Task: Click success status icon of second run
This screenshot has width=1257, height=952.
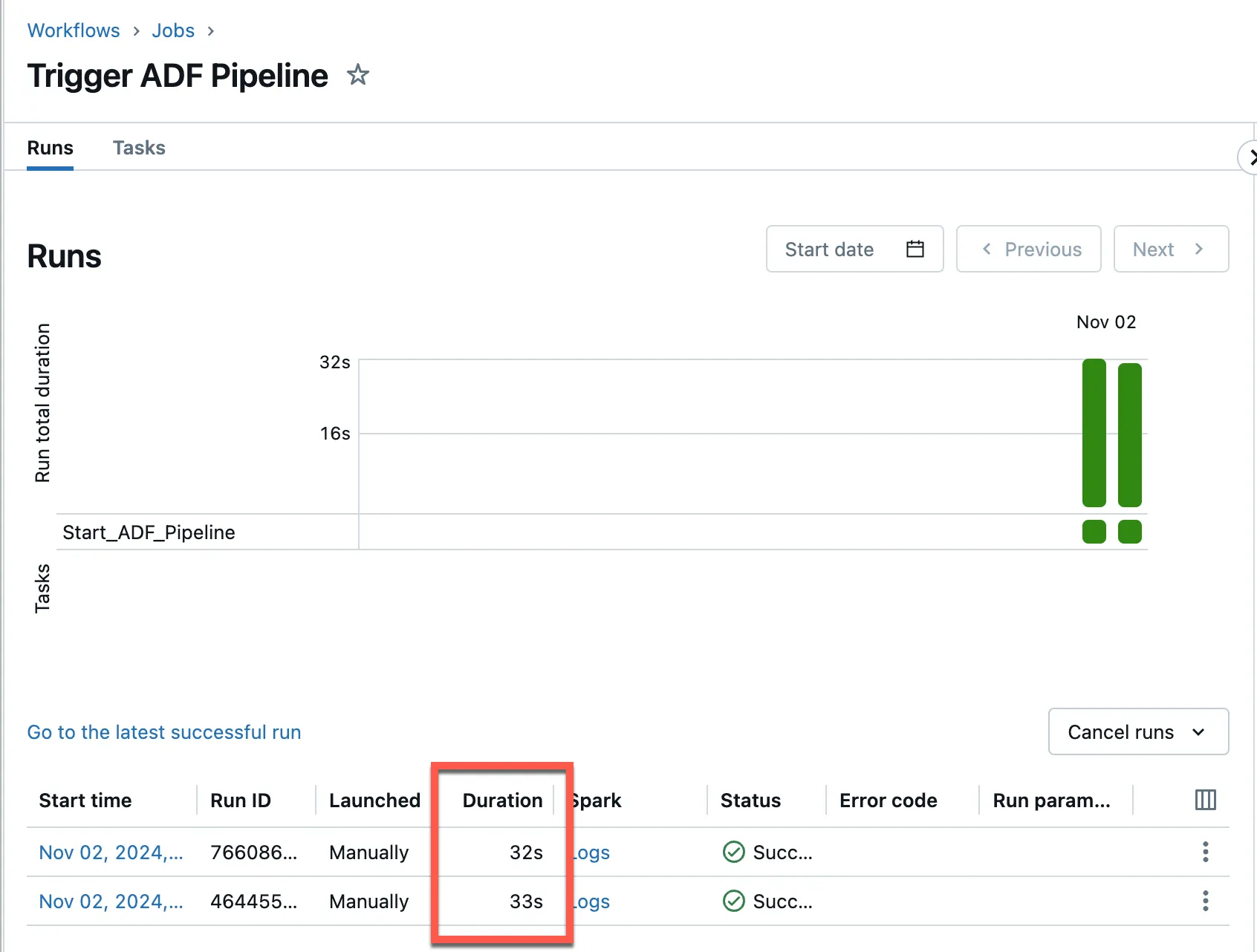Action: tap(733, 901)
